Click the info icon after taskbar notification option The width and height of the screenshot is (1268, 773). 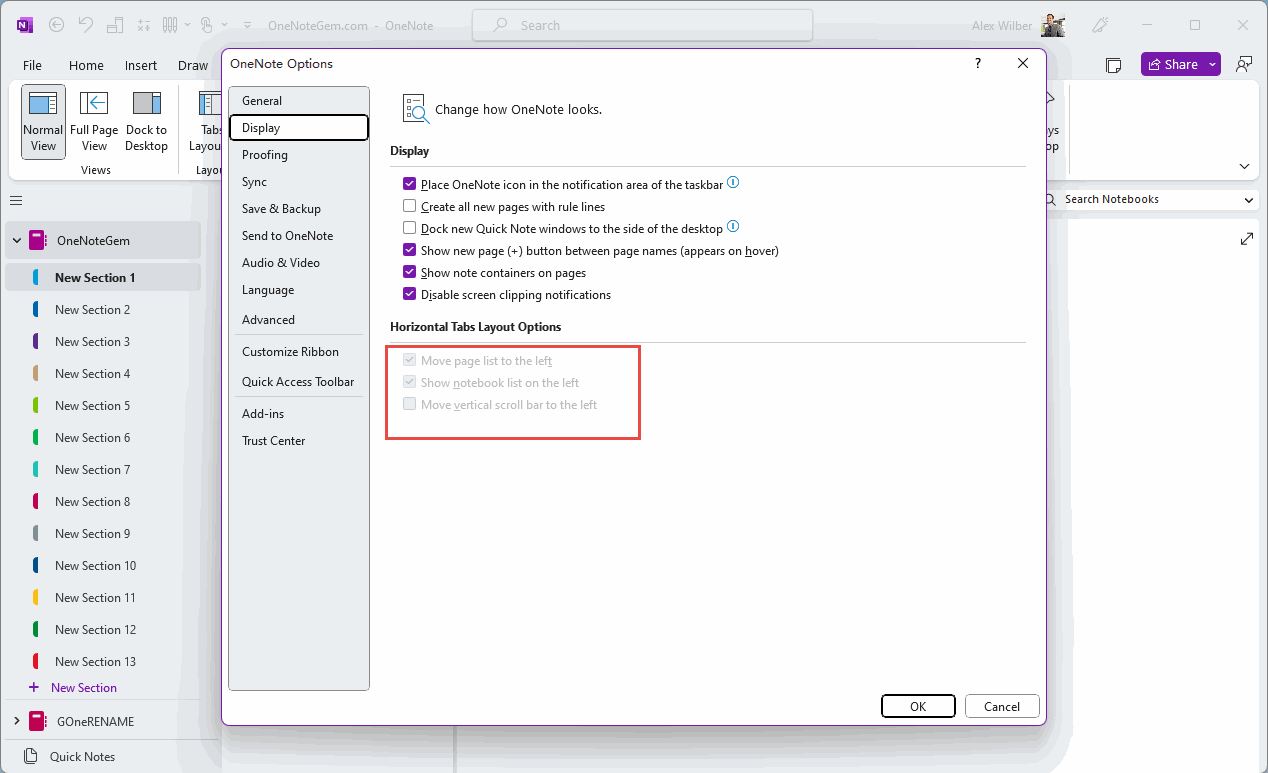tap(733, 183)
